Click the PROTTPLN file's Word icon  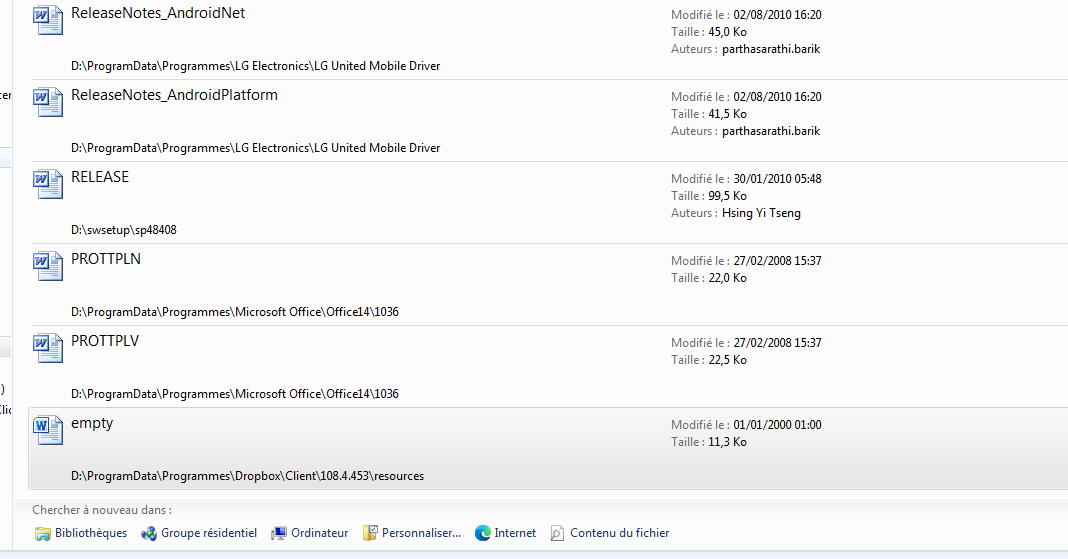(48, 266)
